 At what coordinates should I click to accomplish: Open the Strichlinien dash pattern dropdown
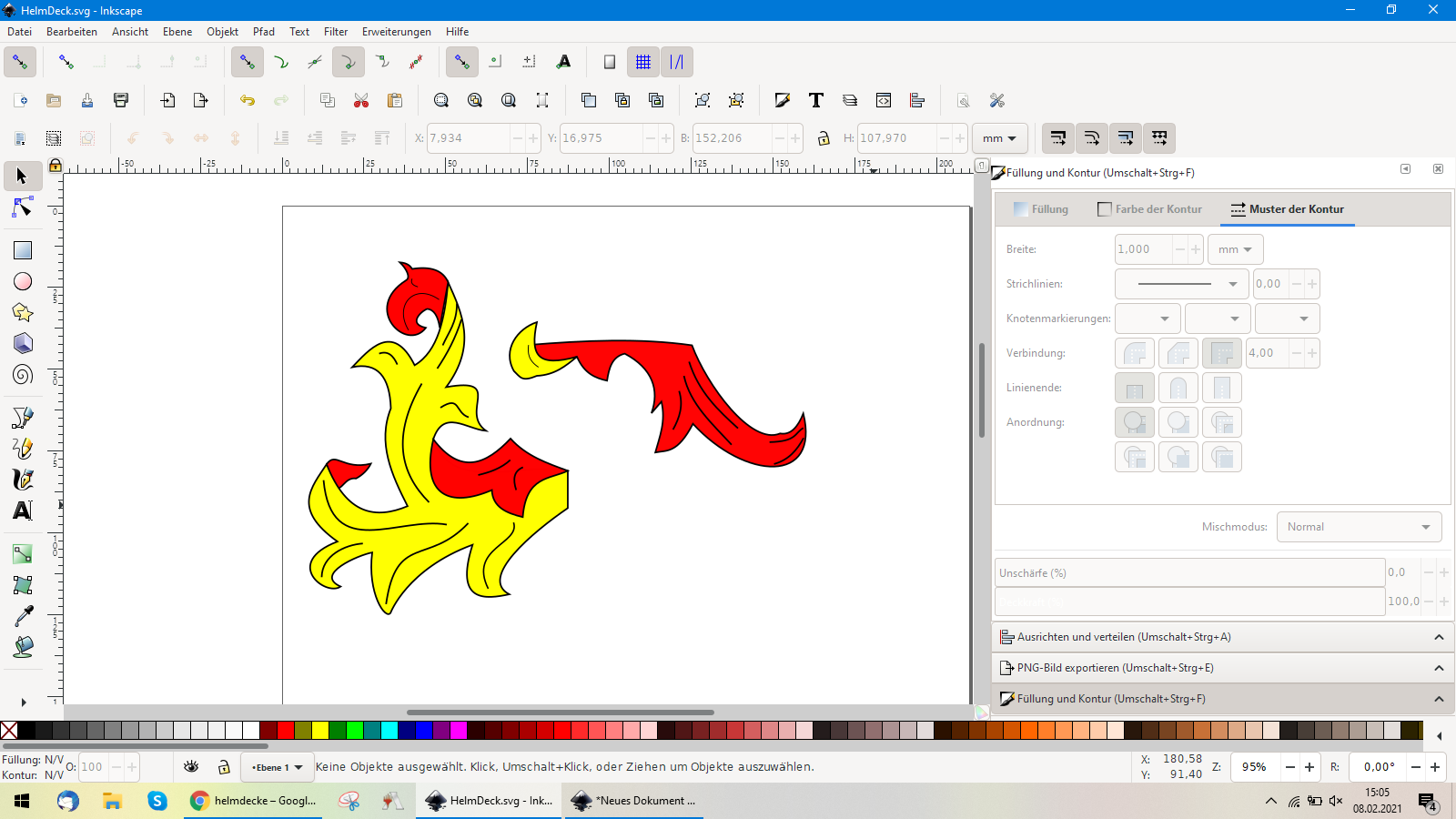[x=1181, y=284]
